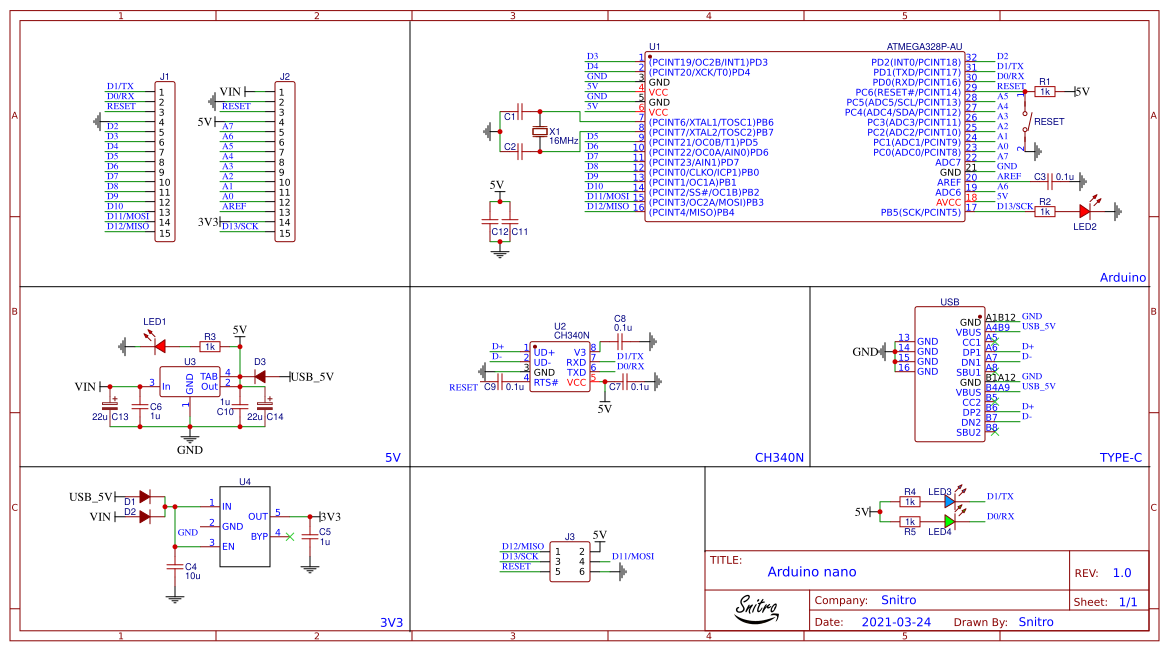Click the date 2021-03-24 field
Image resolution: width=1169 pixels, height=651 pixels.
click(895, 621)
